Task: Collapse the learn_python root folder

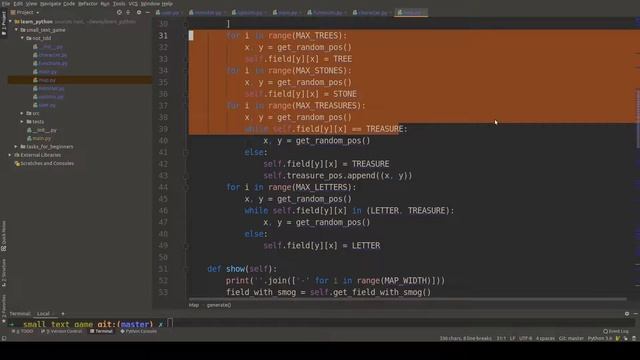Action: [x=10, y=21]
